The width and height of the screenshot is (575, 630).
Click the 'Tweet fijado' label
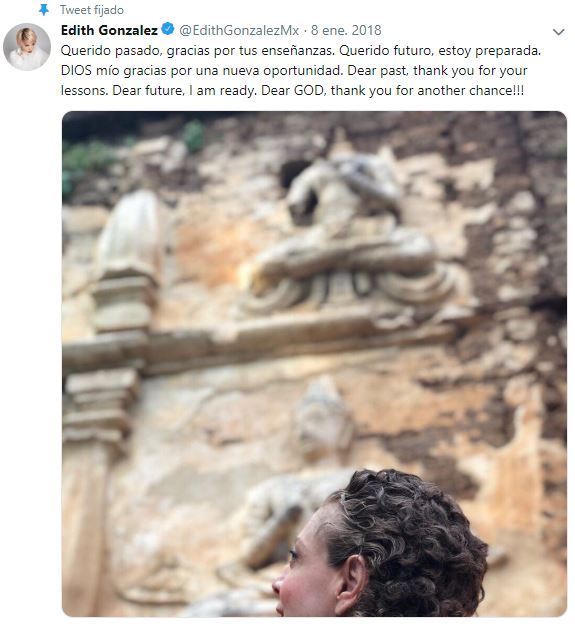92,10
